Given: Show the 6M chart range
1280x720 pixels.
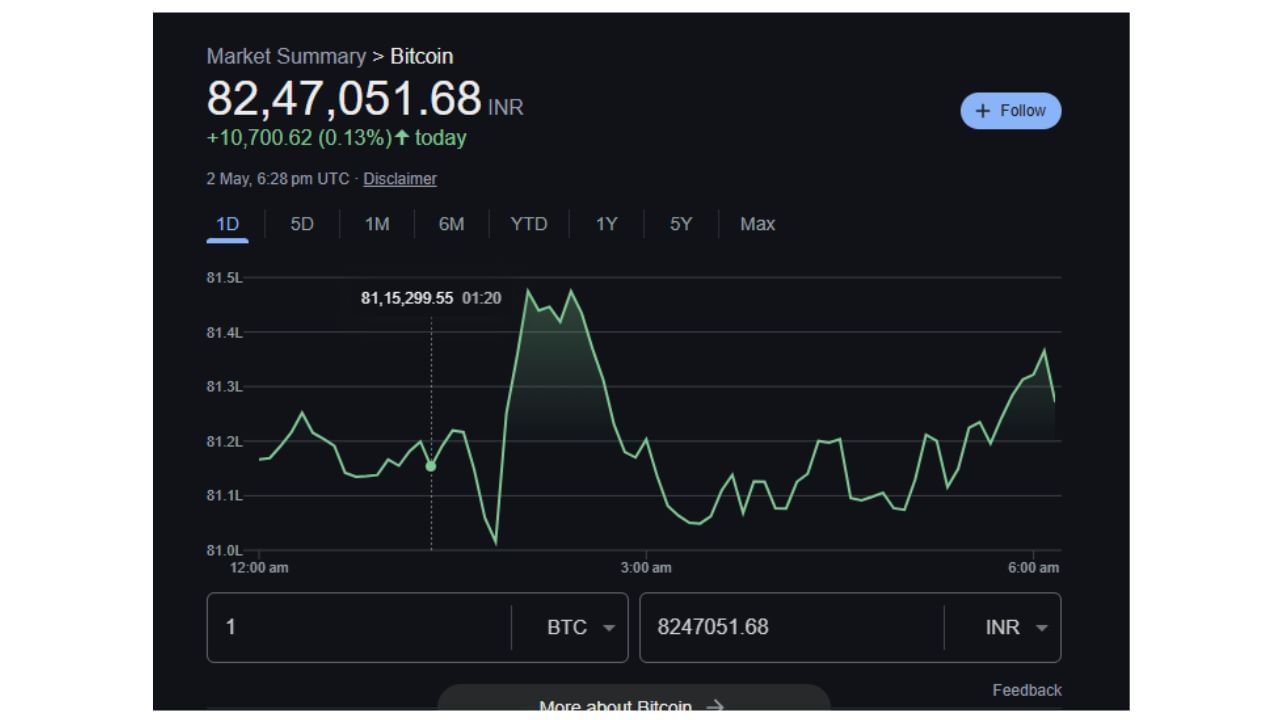Looking at the screenshot, I should click(451, 224).
